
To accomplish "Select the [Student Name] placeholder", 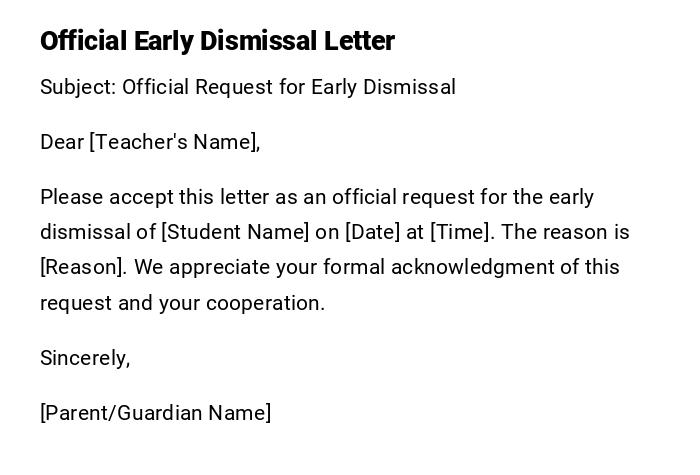I will 235,232.
